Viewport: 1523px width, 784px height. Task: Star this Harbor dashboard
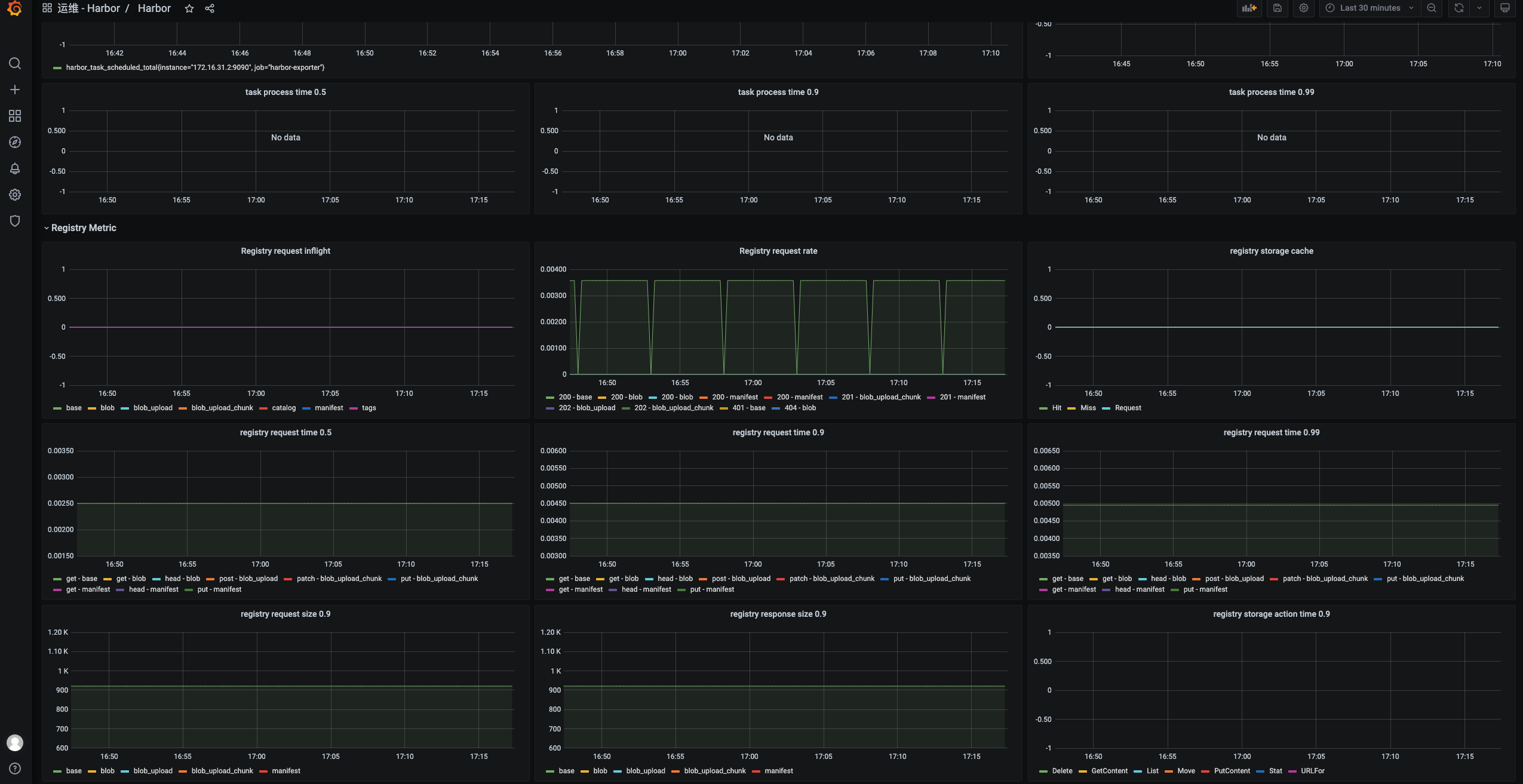189,8
